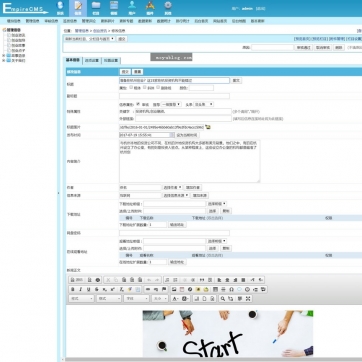The width and height of the screenshot is (362, 362).
Task: Pick text color in editor toolbar
Action: click(175, 299)
